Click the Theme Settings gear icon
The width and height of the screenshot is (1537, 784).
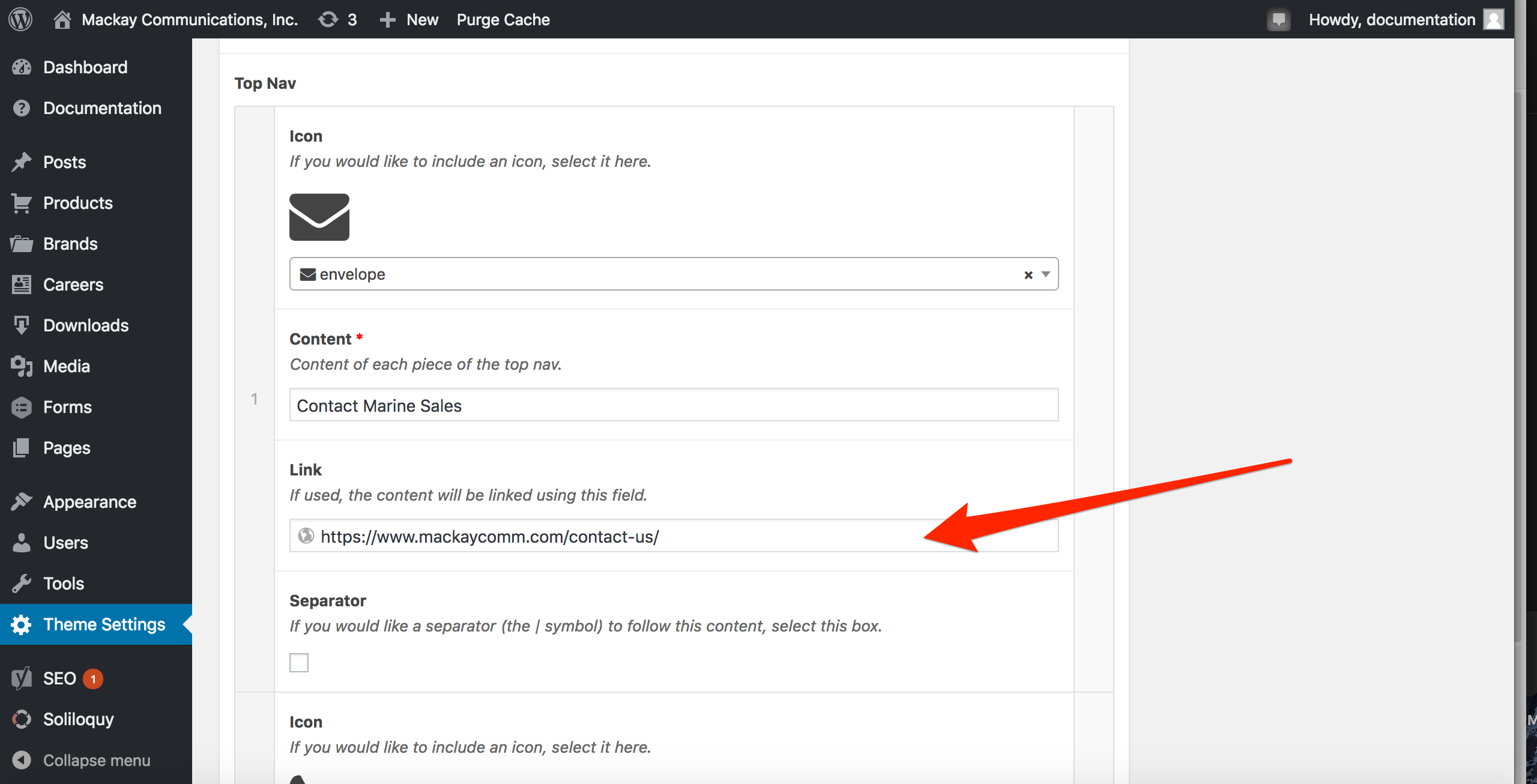(x=22, y=624)
